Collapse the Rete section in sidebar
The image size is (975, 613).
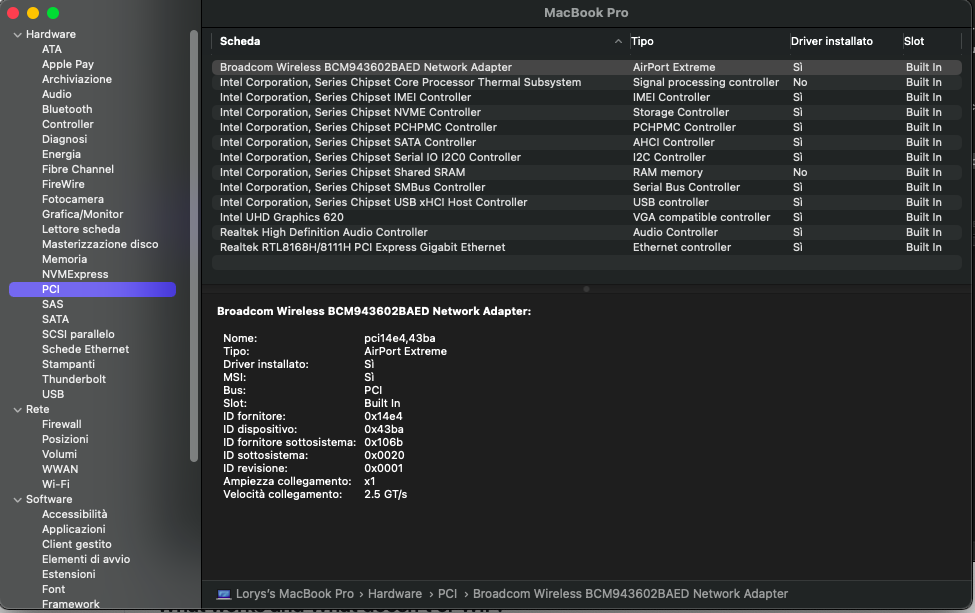coord(17,410)
